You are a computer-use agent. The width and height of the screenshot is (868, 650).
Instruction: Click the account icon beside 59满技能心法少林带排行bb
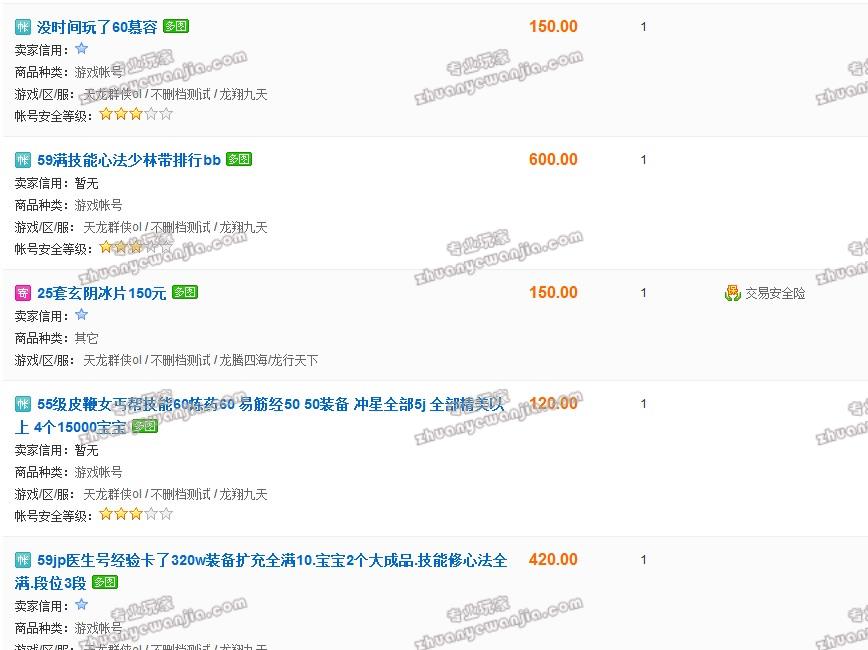point(23,160)
